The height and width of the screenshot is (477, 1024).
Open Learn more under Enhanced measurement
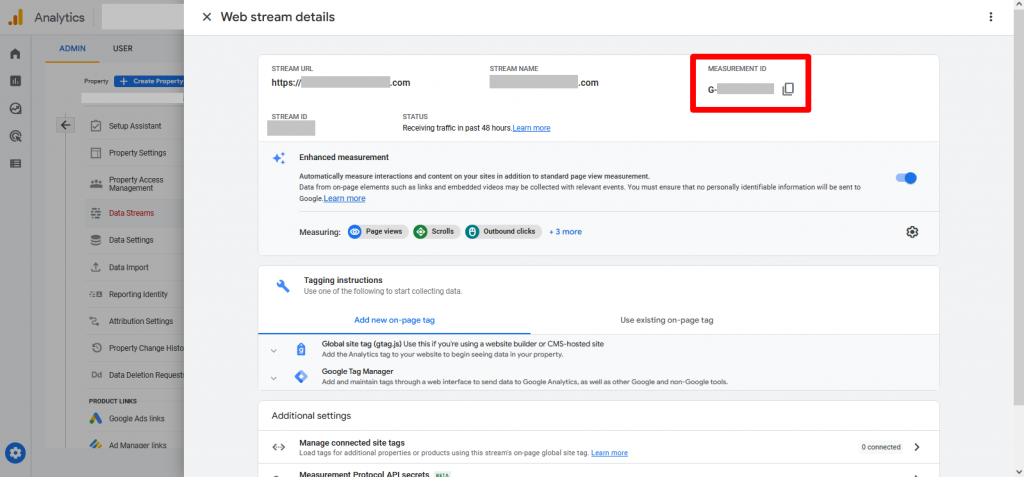[x=344, y=198]
